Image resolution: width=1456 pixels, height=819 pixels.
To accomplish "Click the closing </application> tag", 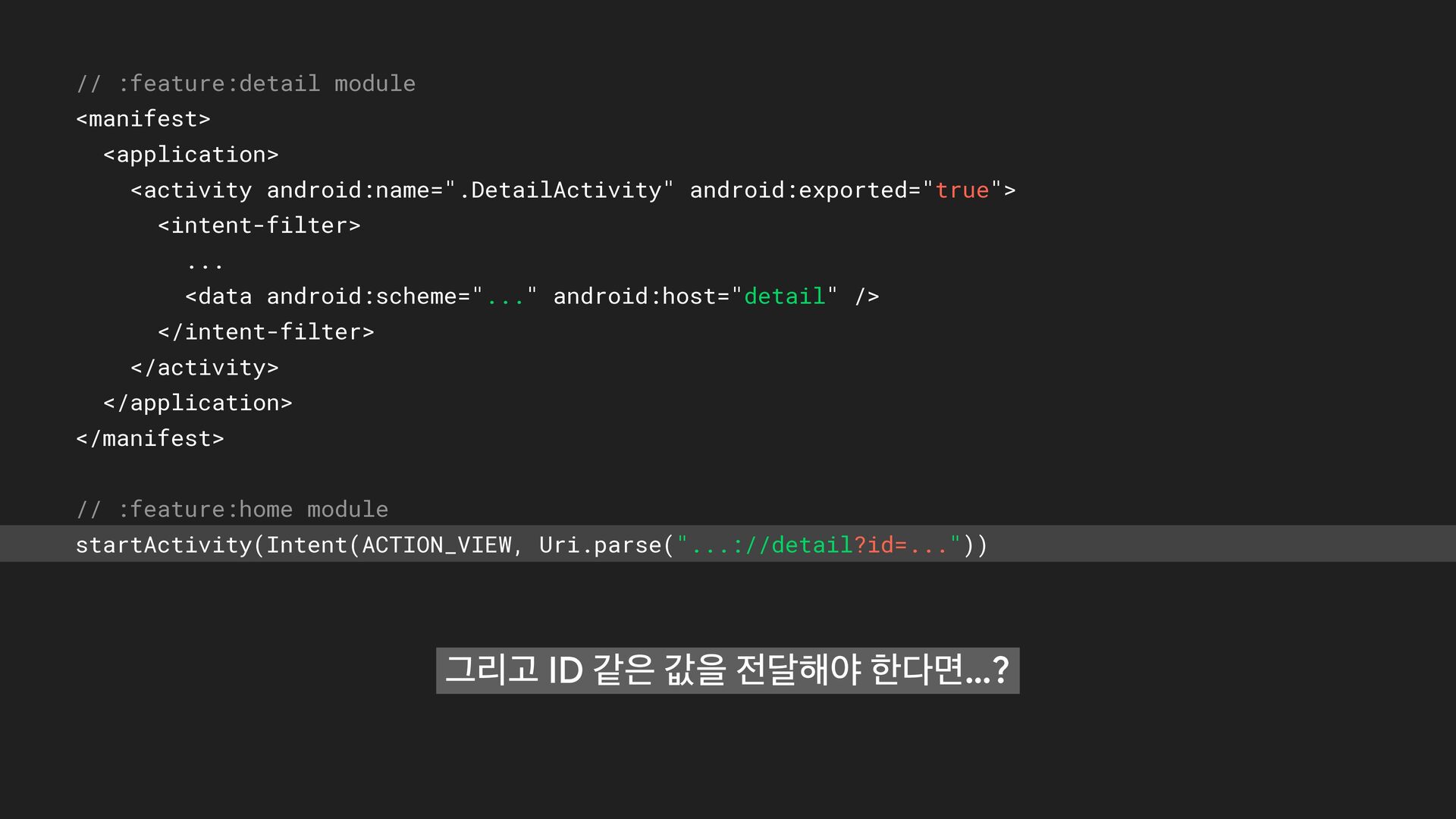I will 197,403.
